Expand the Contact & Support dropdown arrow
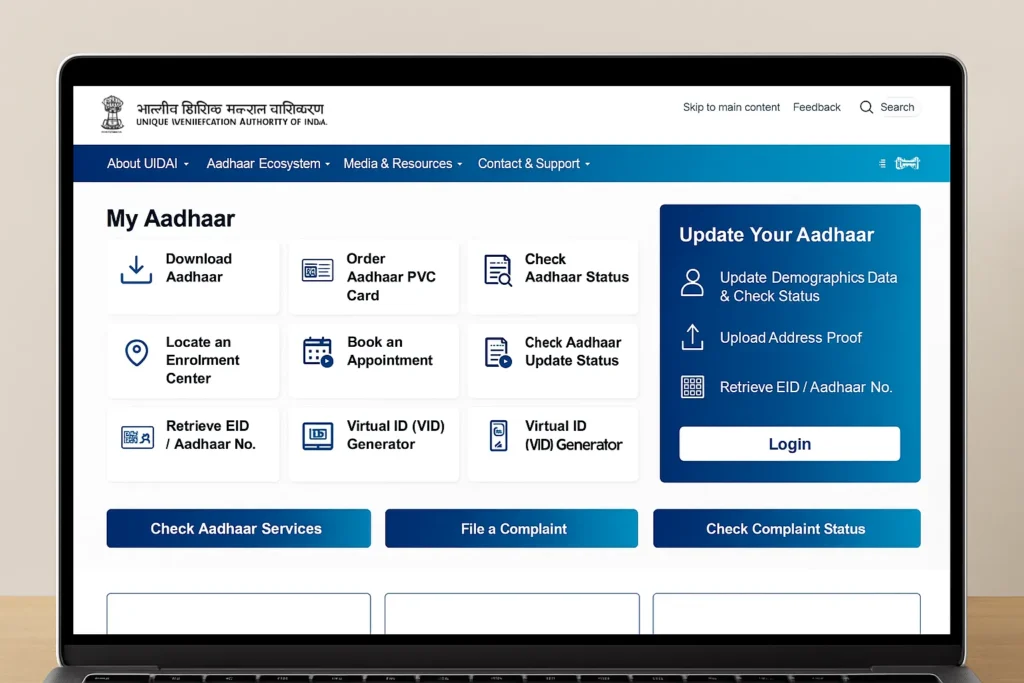This screenshot has height=683, width=1024. tap(587, 164)
